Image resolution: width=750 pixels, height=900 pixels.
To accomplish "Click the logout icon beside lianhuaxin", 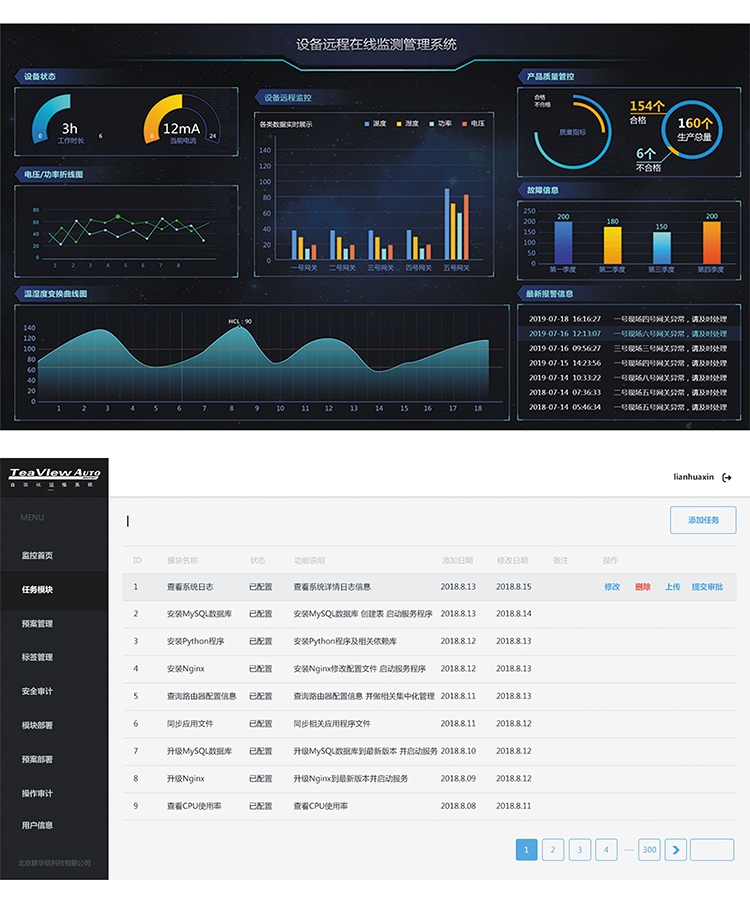I will click(726, 477).
